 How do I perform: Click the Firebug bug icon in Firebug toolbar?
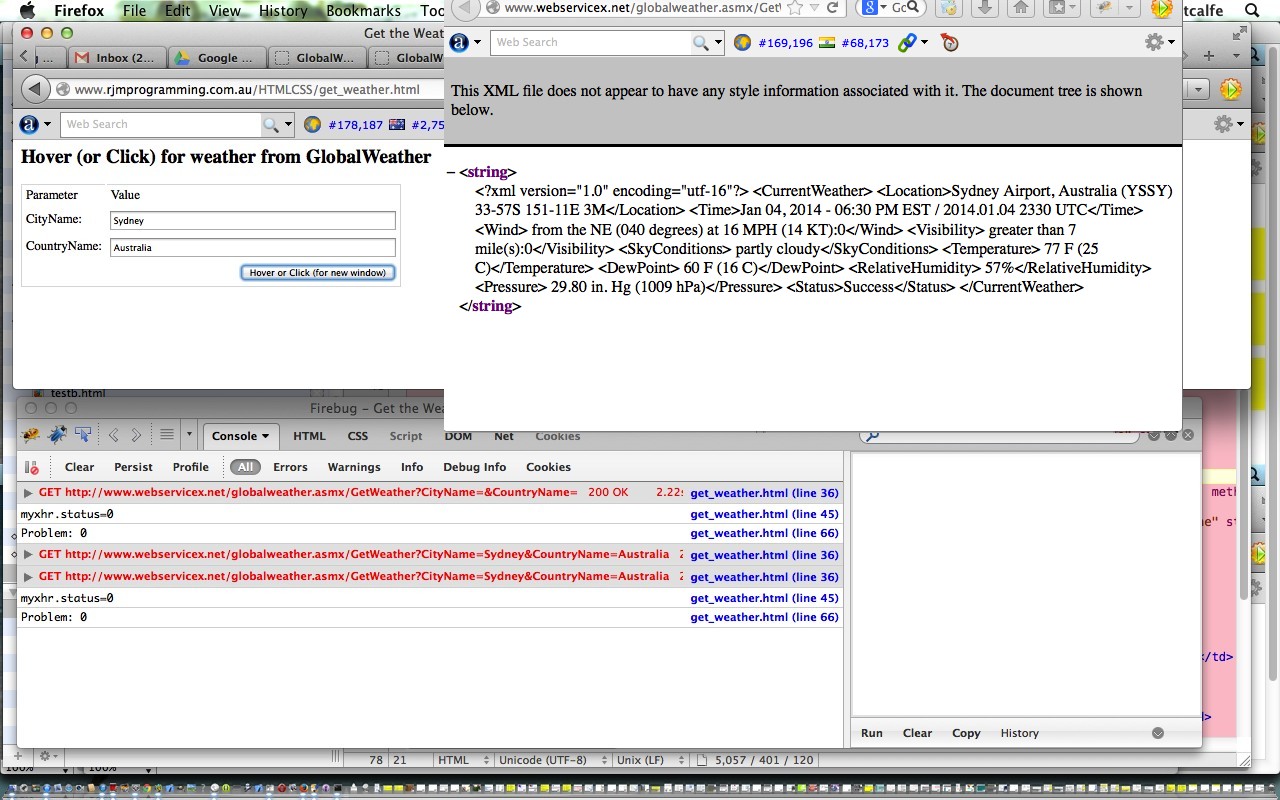[31, 435]
